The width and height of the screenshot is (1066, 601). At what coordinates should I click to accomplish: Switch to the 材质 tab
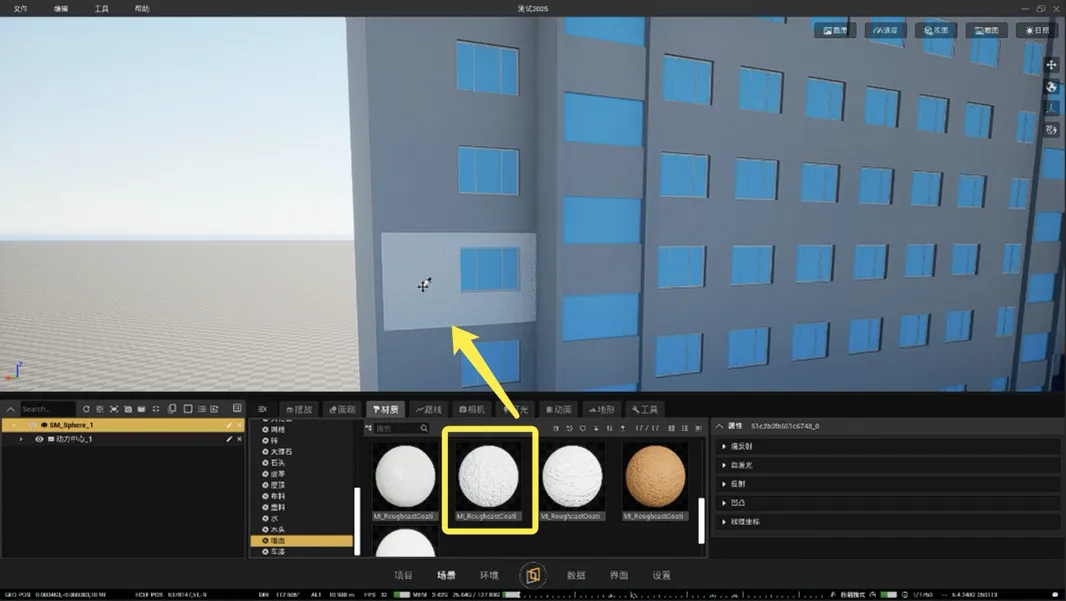point(385,409)
